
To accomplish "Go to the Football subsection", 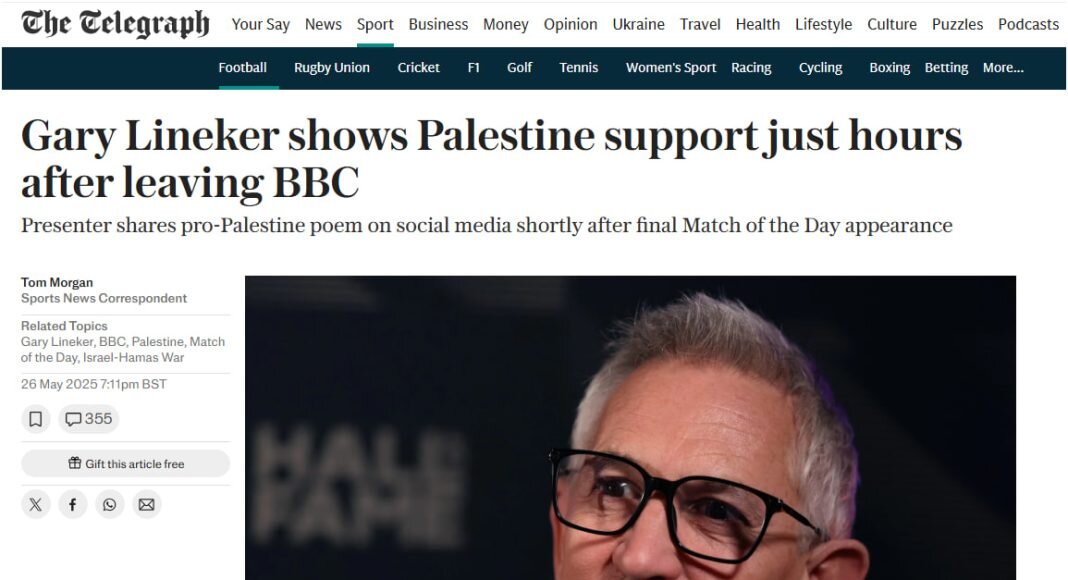I will (242, 67).
